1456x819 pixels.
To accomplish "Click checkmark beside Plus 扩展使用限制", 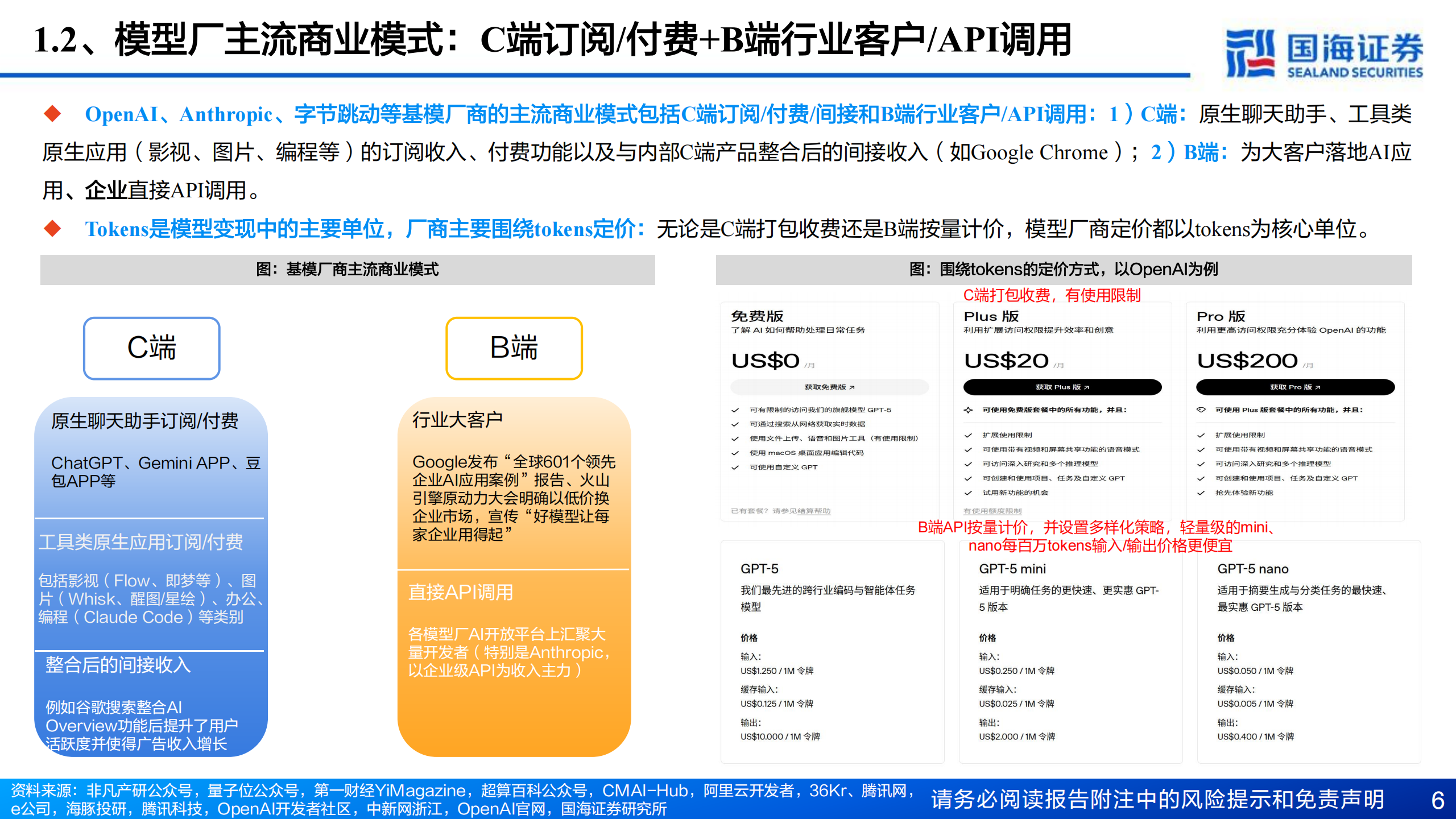I will 968,436.
